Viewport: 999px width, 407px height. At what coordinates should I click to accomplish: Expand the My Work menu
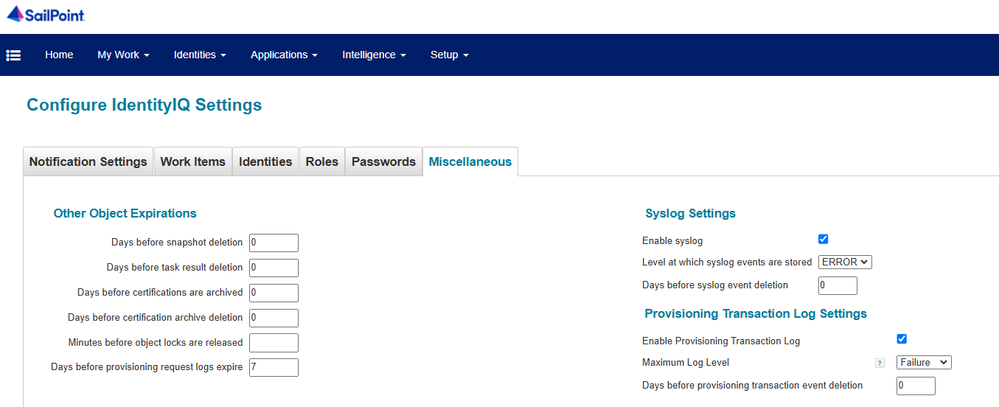123,54
